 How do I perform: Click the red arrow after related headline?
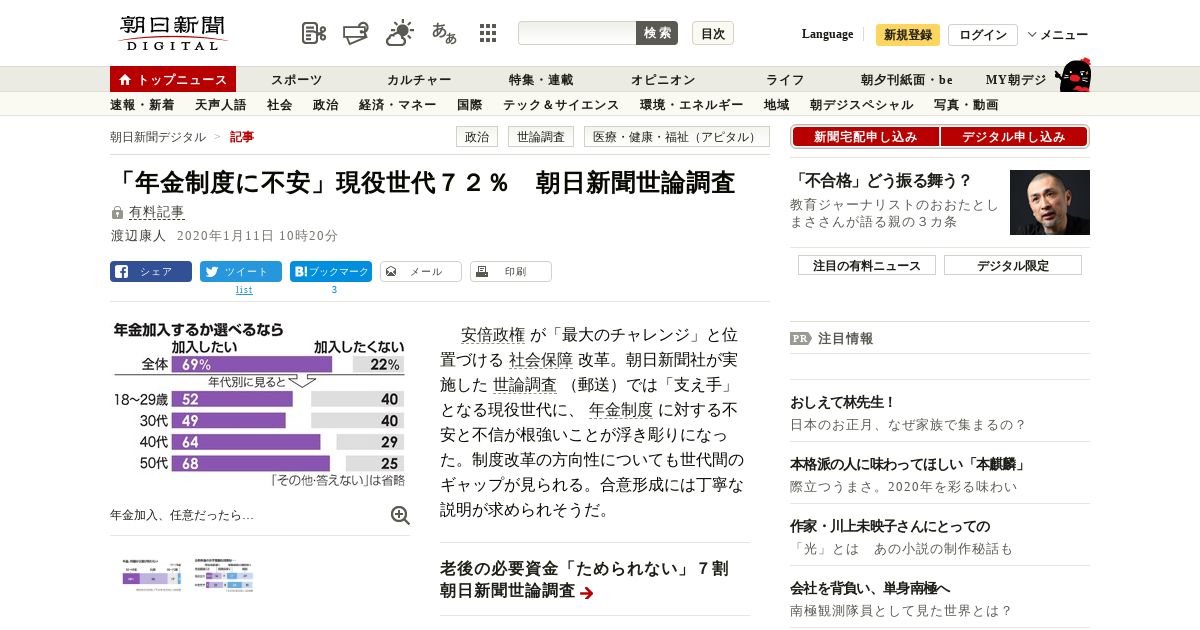[587, 593]
